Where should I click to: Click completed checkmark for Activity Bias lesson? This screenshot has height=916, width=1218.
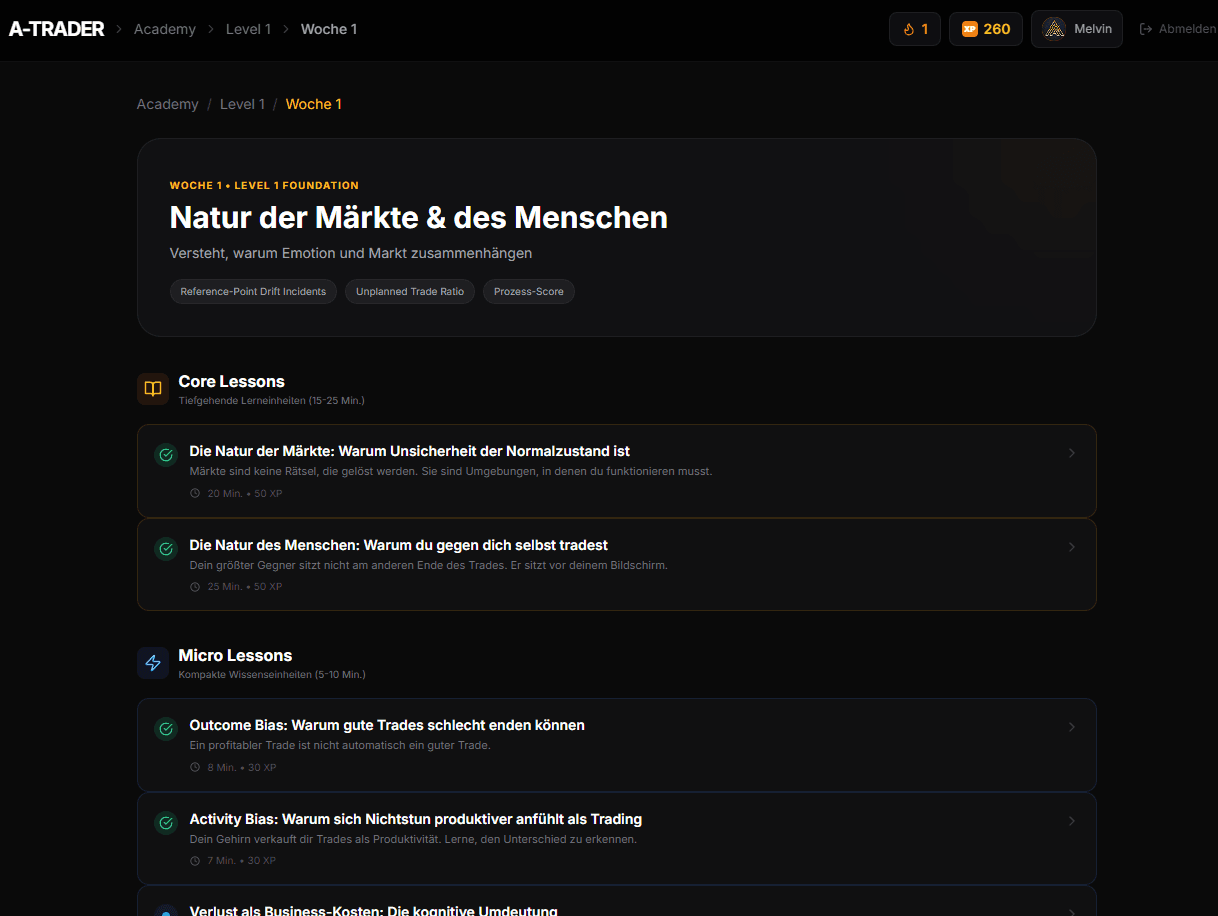click(166, 823)
